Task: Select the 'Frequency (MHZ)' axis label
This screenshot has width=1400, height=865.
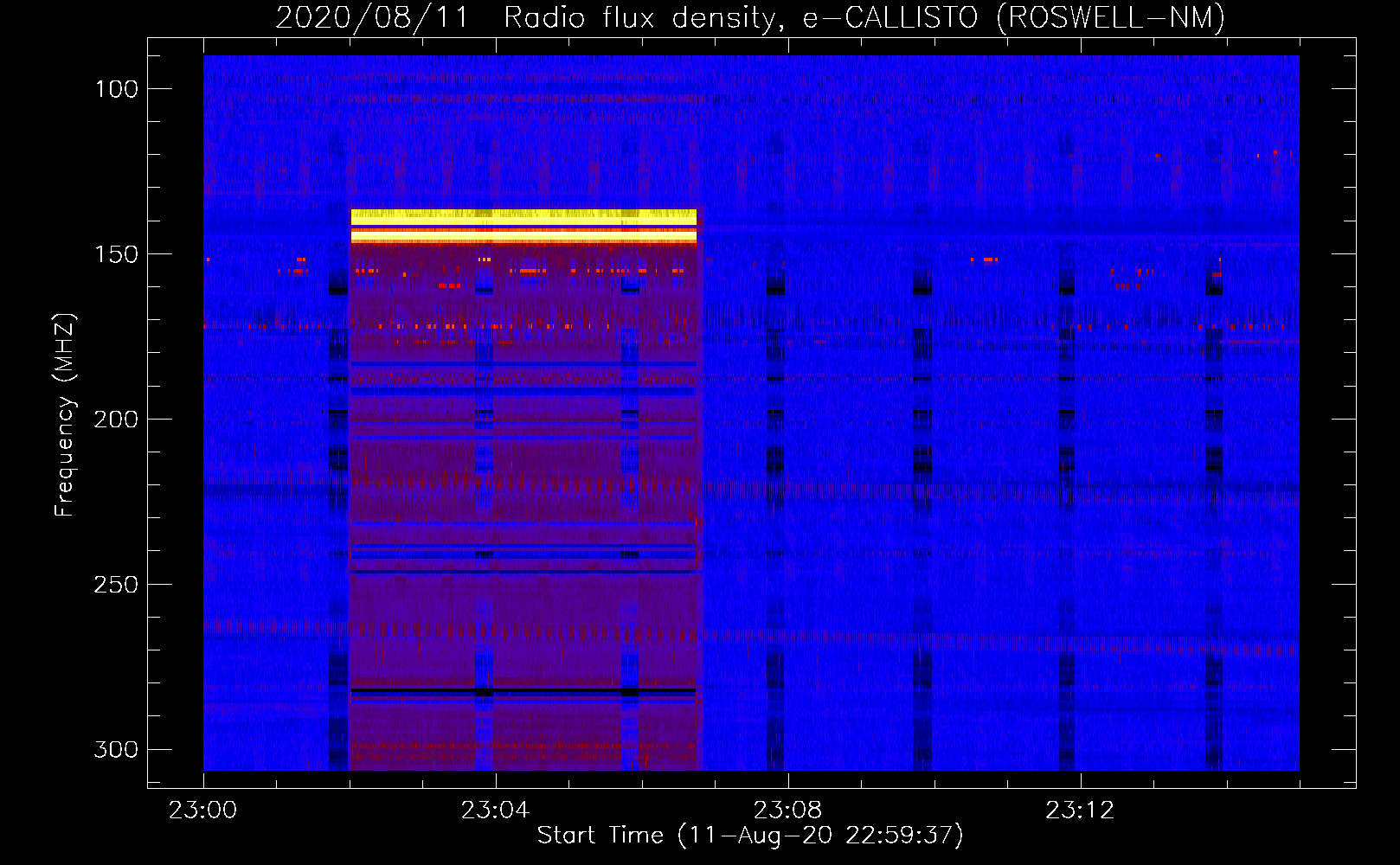Action: pyautogui.click(x=64, y=415)
